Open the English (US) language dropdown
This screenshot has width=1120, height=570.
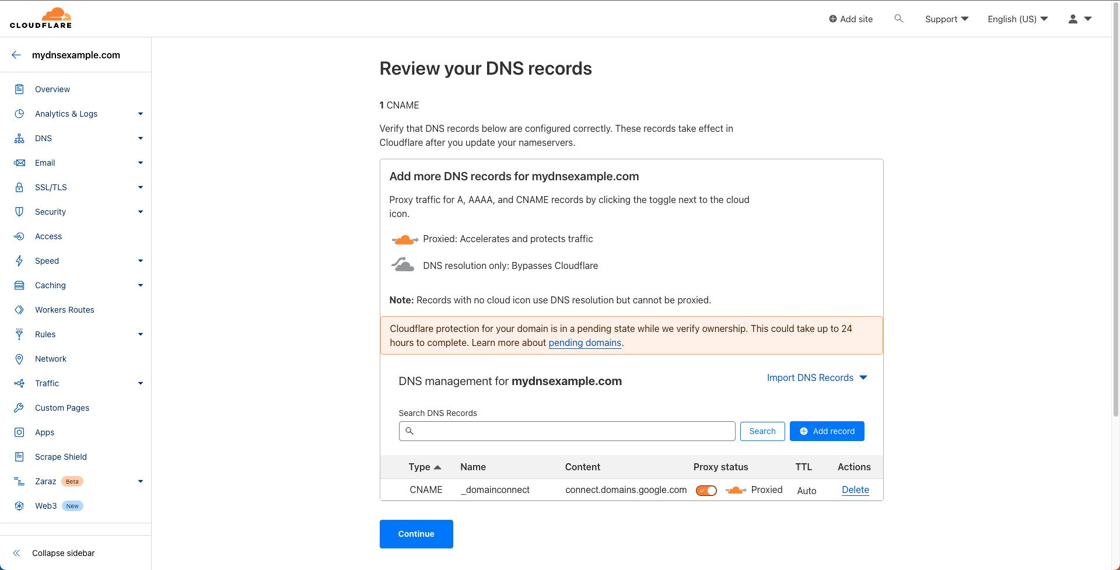coord(1018,19)
